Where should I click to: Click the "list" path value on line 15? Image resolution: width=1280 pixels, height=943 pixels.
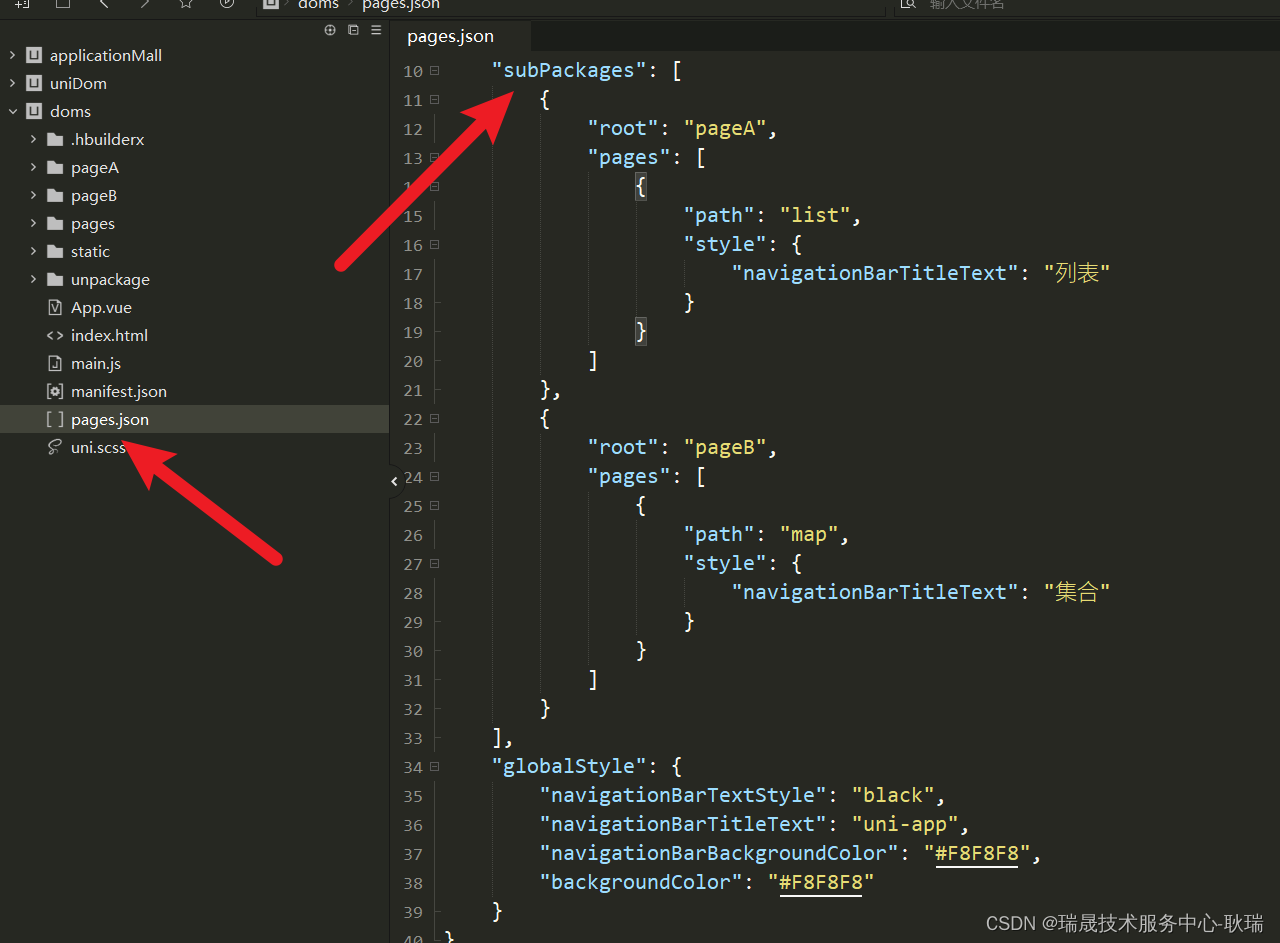[815, 216]
